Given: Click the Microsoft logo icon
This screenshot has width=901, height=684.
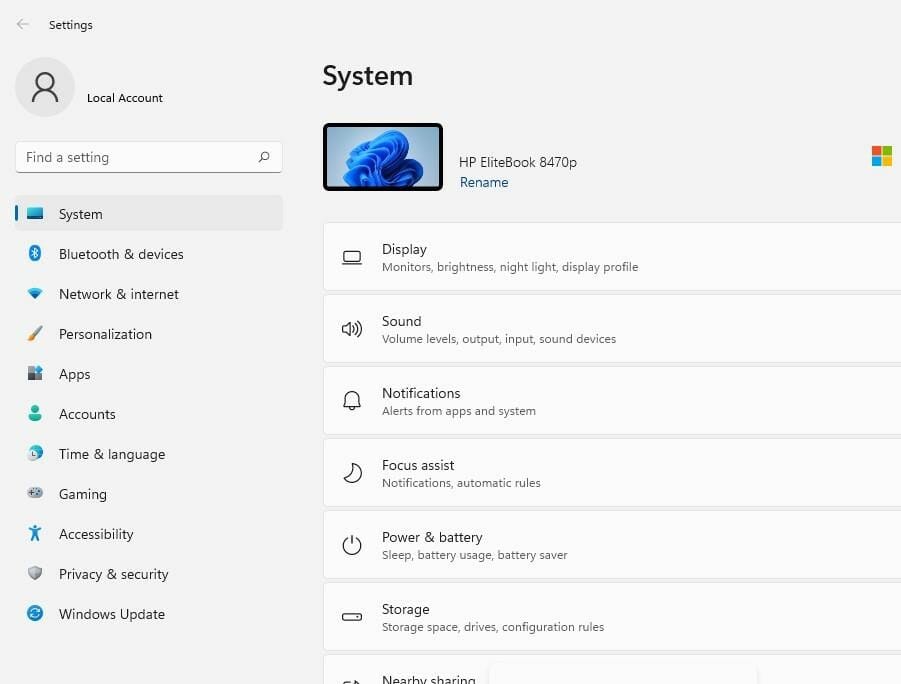Looking at the screenshot, I should pos(881,156).
